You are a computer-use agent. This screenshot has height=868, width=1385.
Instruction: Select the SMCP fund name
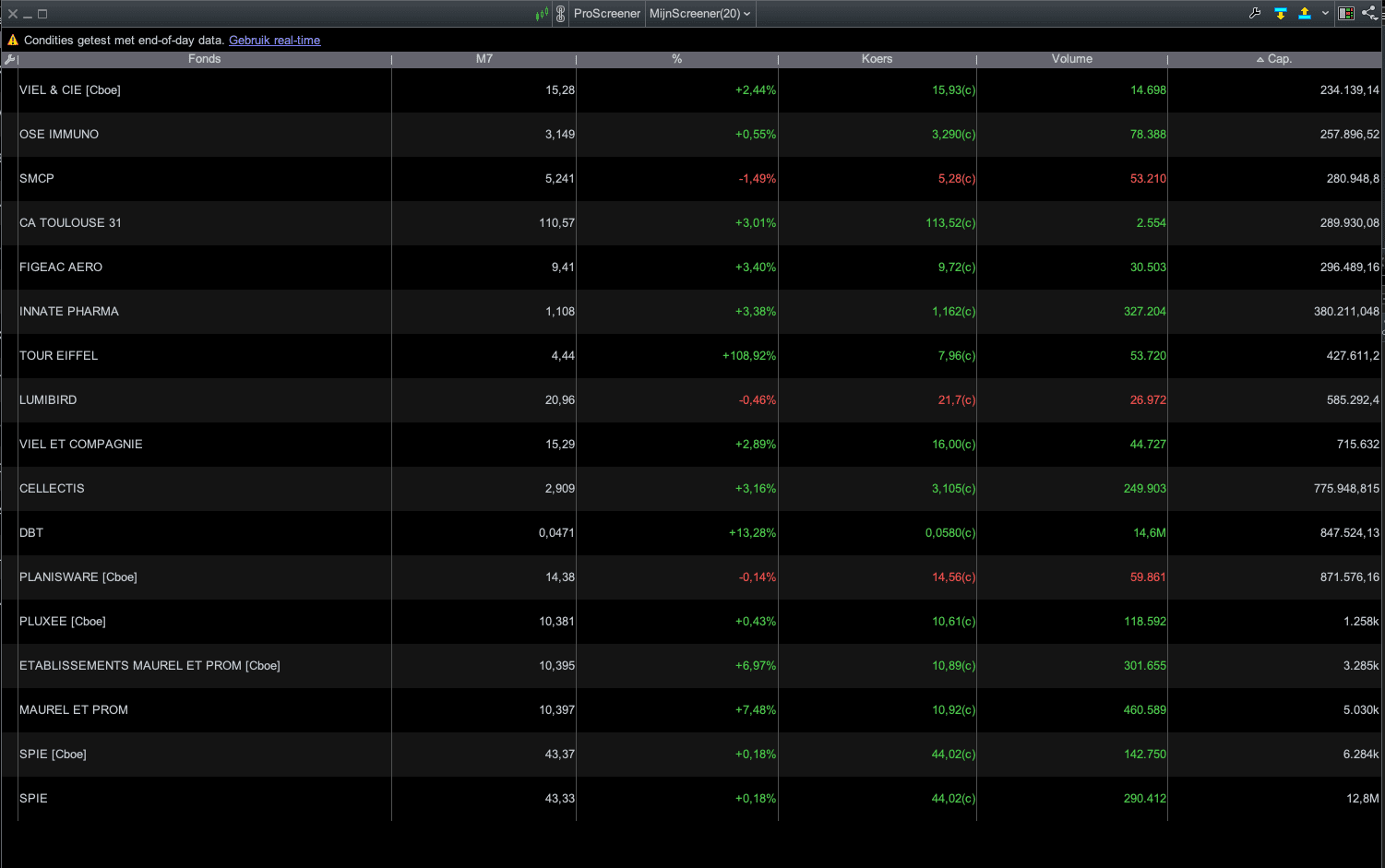click(37, 179)
